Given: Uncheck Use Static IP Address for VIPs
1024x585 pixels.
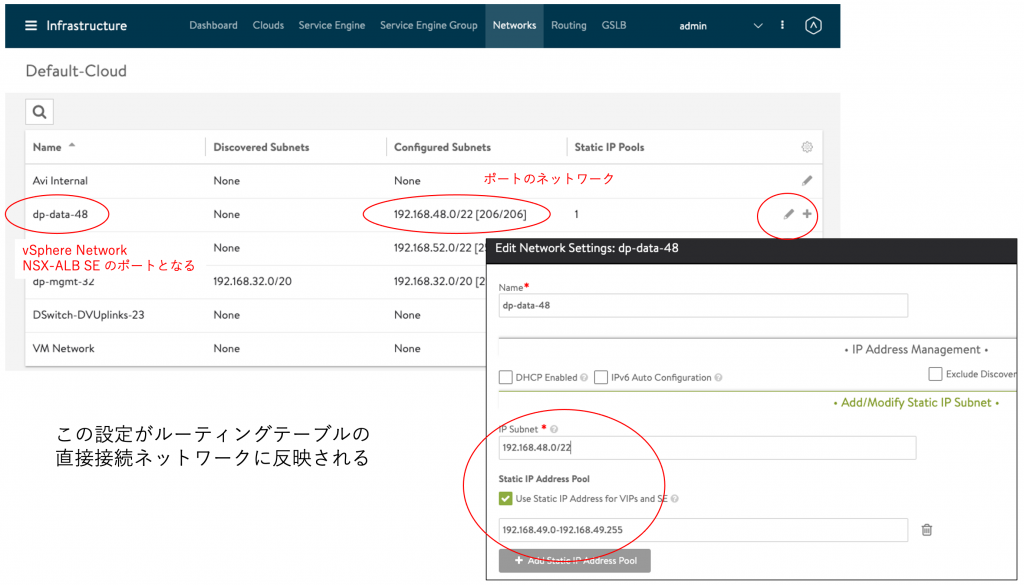Looking at the screenshot, I should point(506,498).
